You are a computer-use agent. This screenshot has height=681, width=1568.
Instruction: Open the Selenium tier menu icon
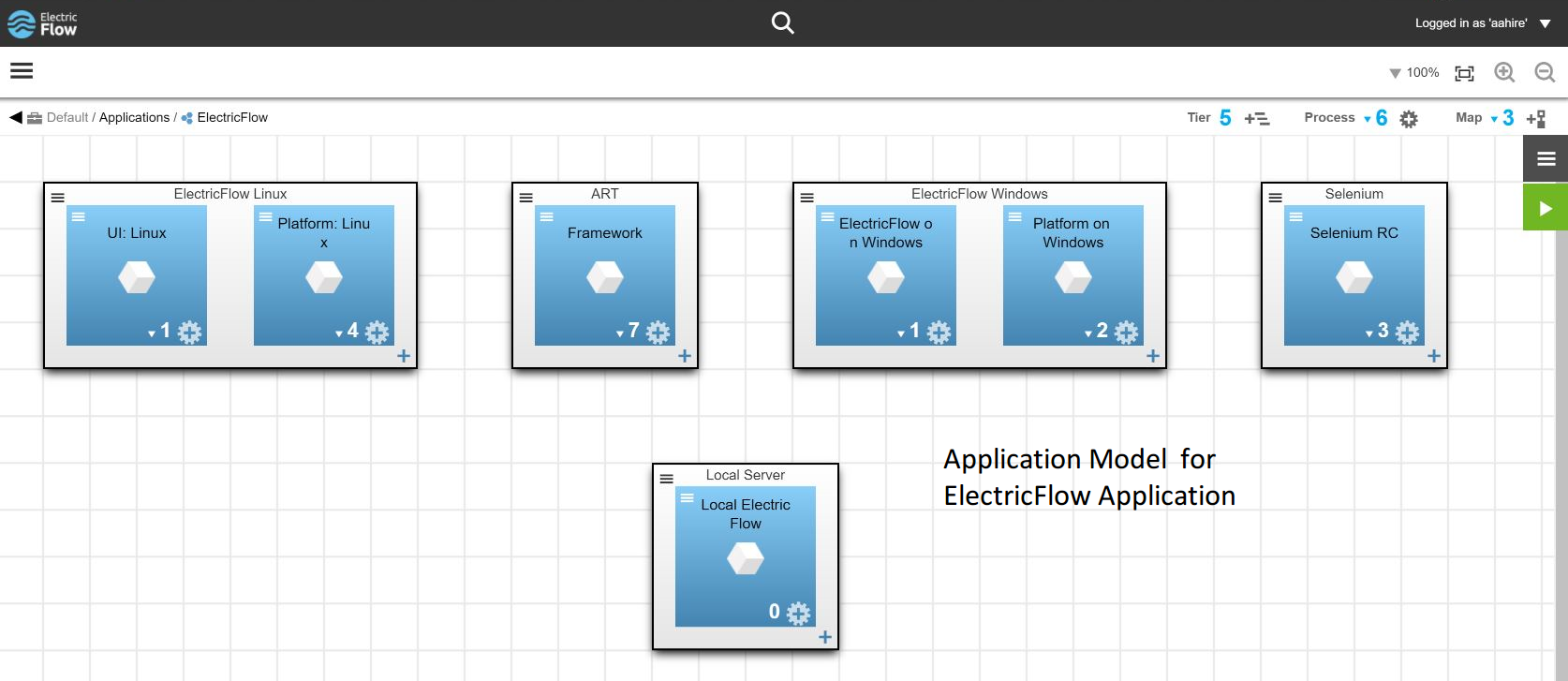(1276, 198)
